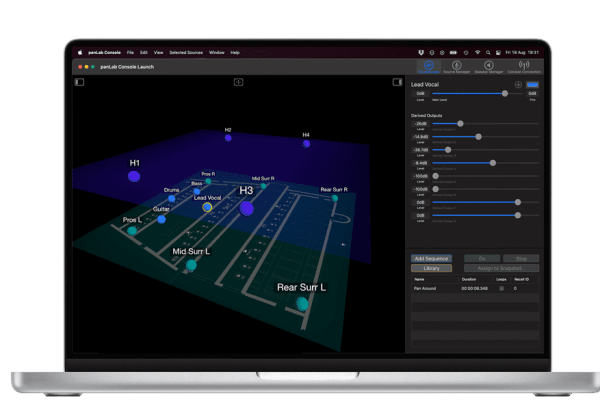Click the Derived Output 7 slider knob
The width and height of the screenshot is (600, 400).
518,202
